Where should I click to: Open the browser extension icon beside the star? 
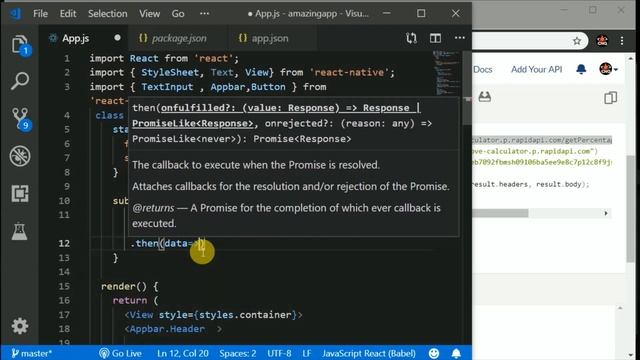(x=602, y=41)
